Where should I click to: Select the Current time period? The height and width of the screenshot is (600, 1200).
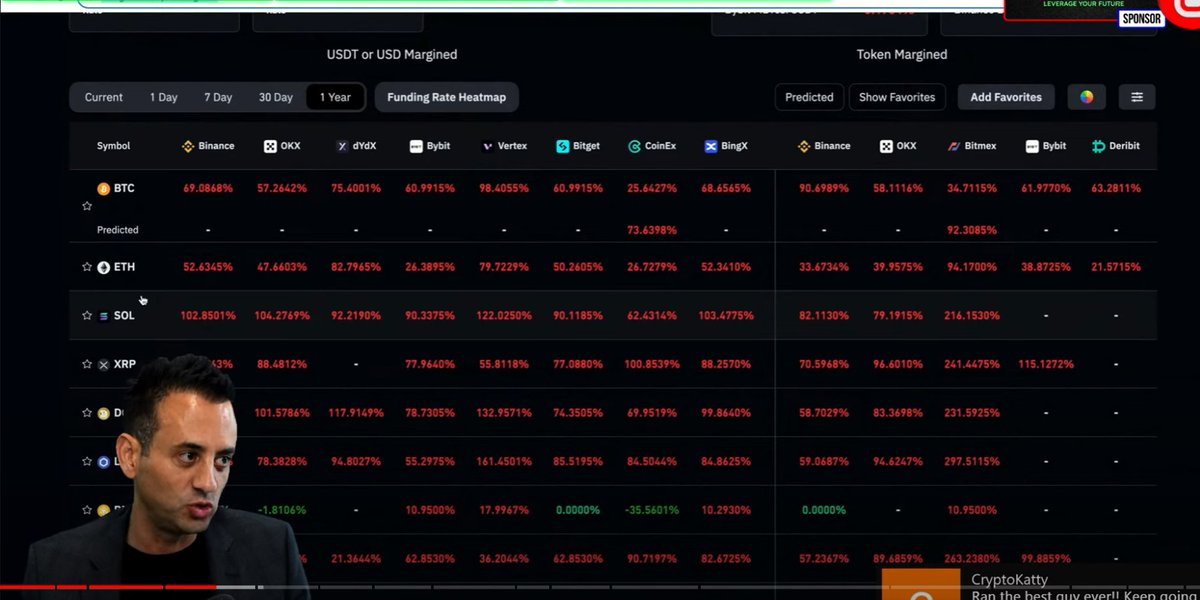coord(103,97)
